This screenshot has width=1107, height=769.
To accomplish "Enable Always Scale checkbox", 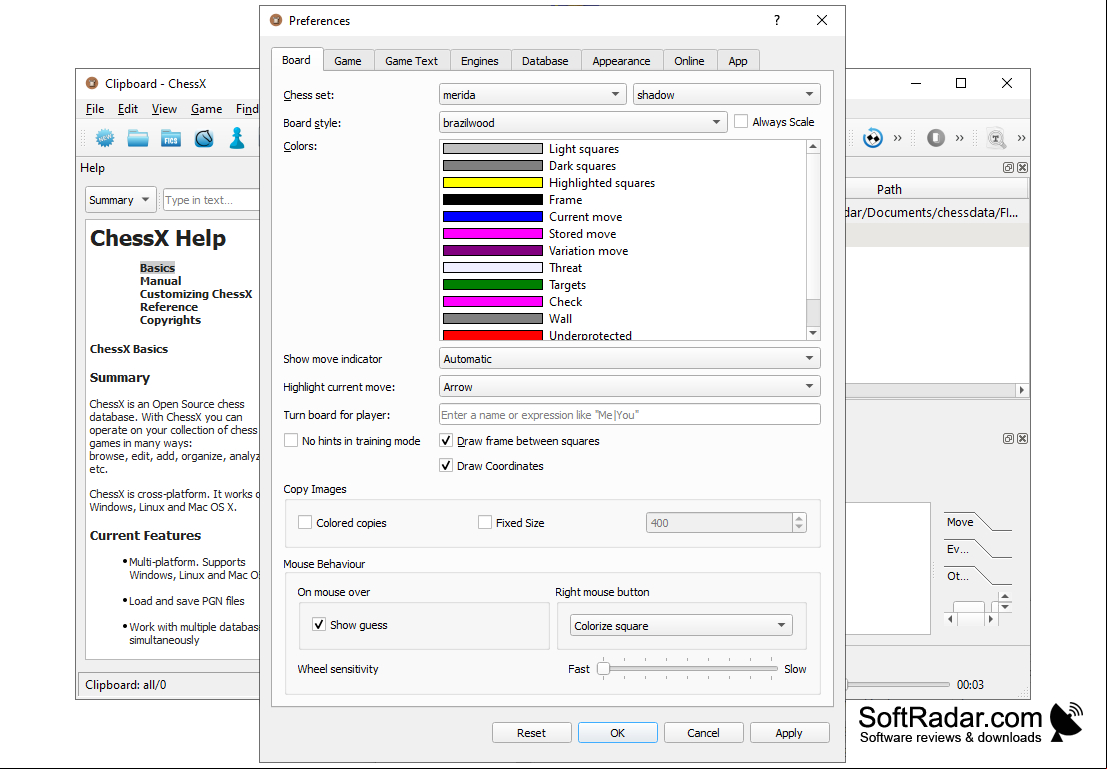I will point(741,121).
